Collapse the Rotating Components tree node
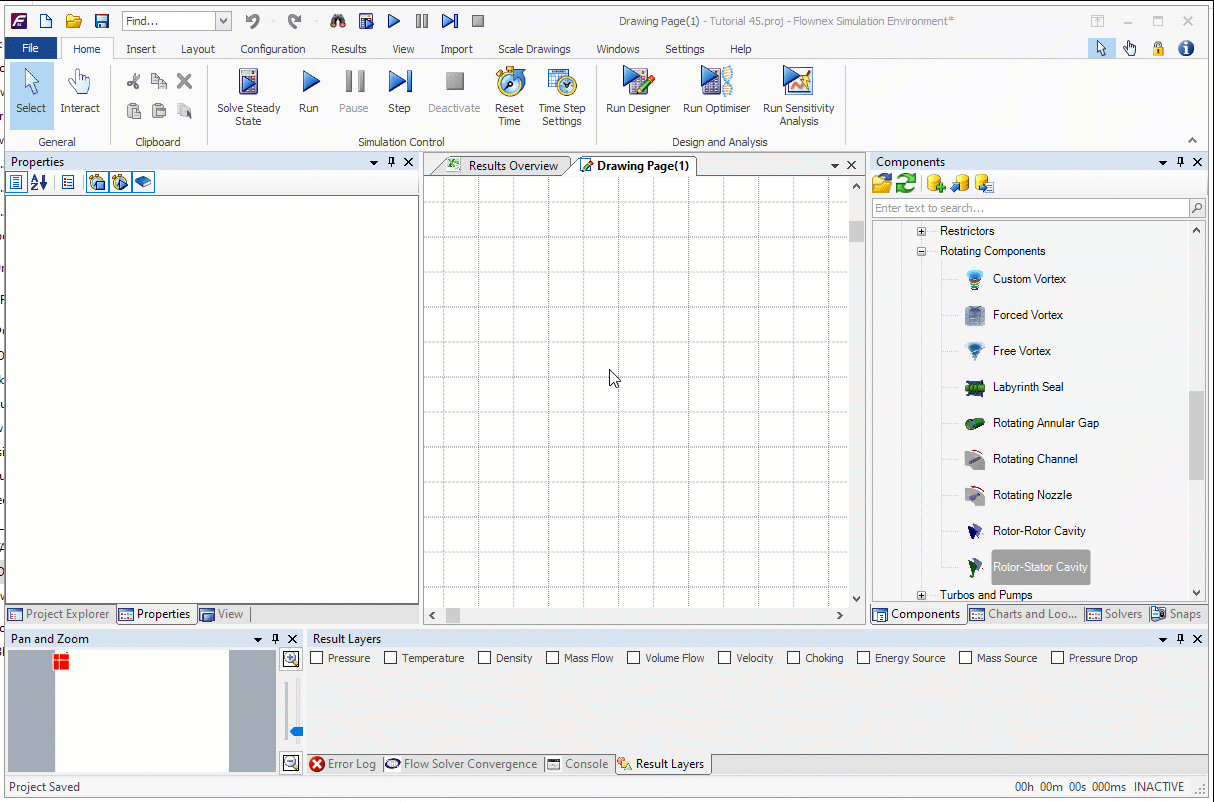This screenshot has width=1214, height=802. click(921, 252)
